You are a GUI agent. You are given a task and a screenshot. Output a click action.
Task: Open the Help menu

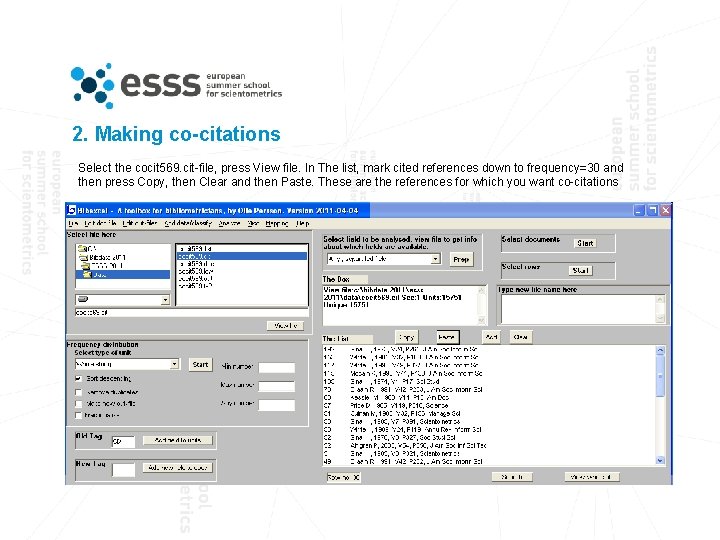coord(303,223)
